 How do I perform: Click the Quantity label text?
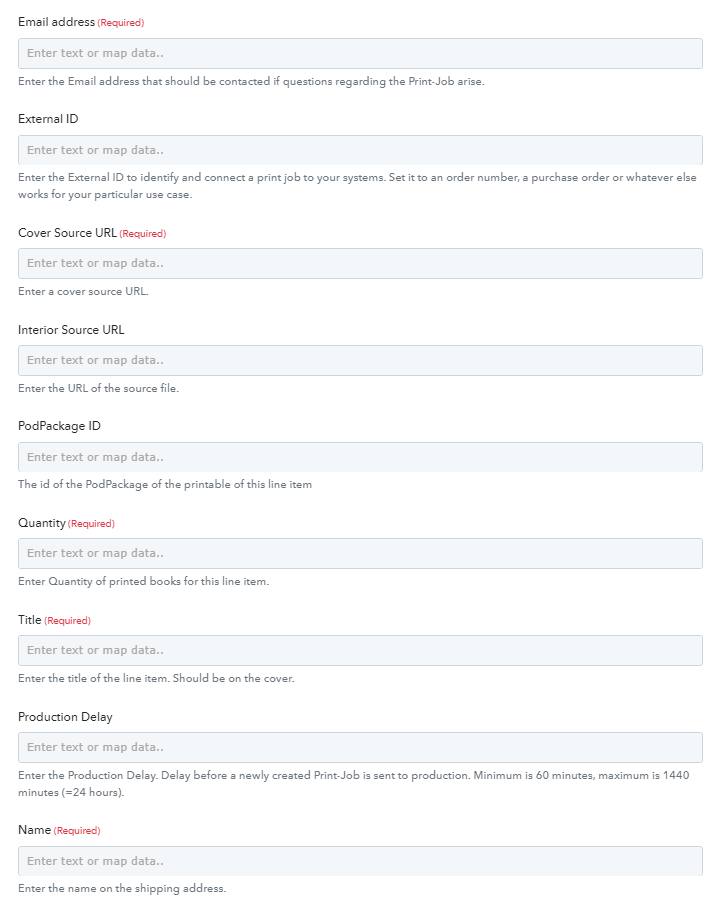(42, 523)
